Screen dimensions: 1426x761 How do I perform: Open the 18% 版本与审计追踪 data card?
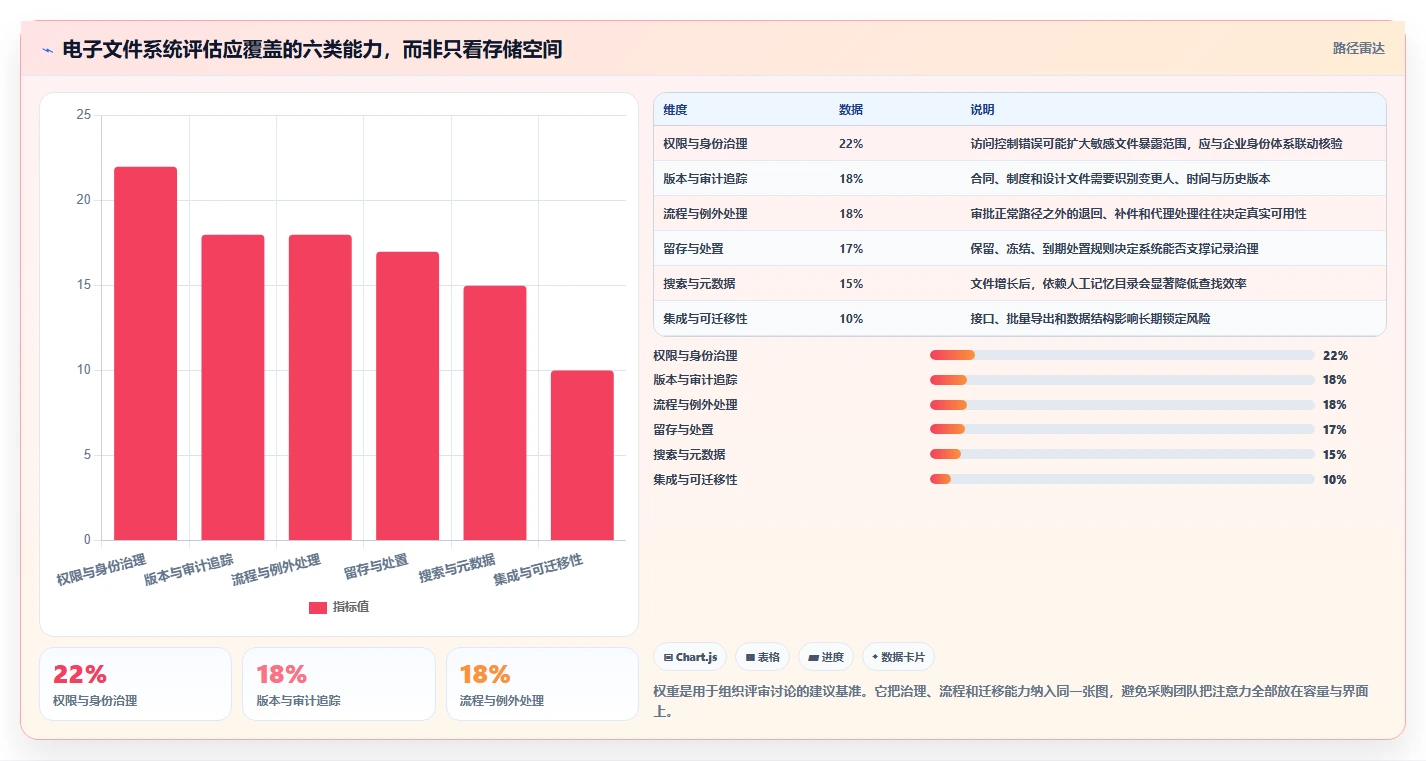click(338, 684)
